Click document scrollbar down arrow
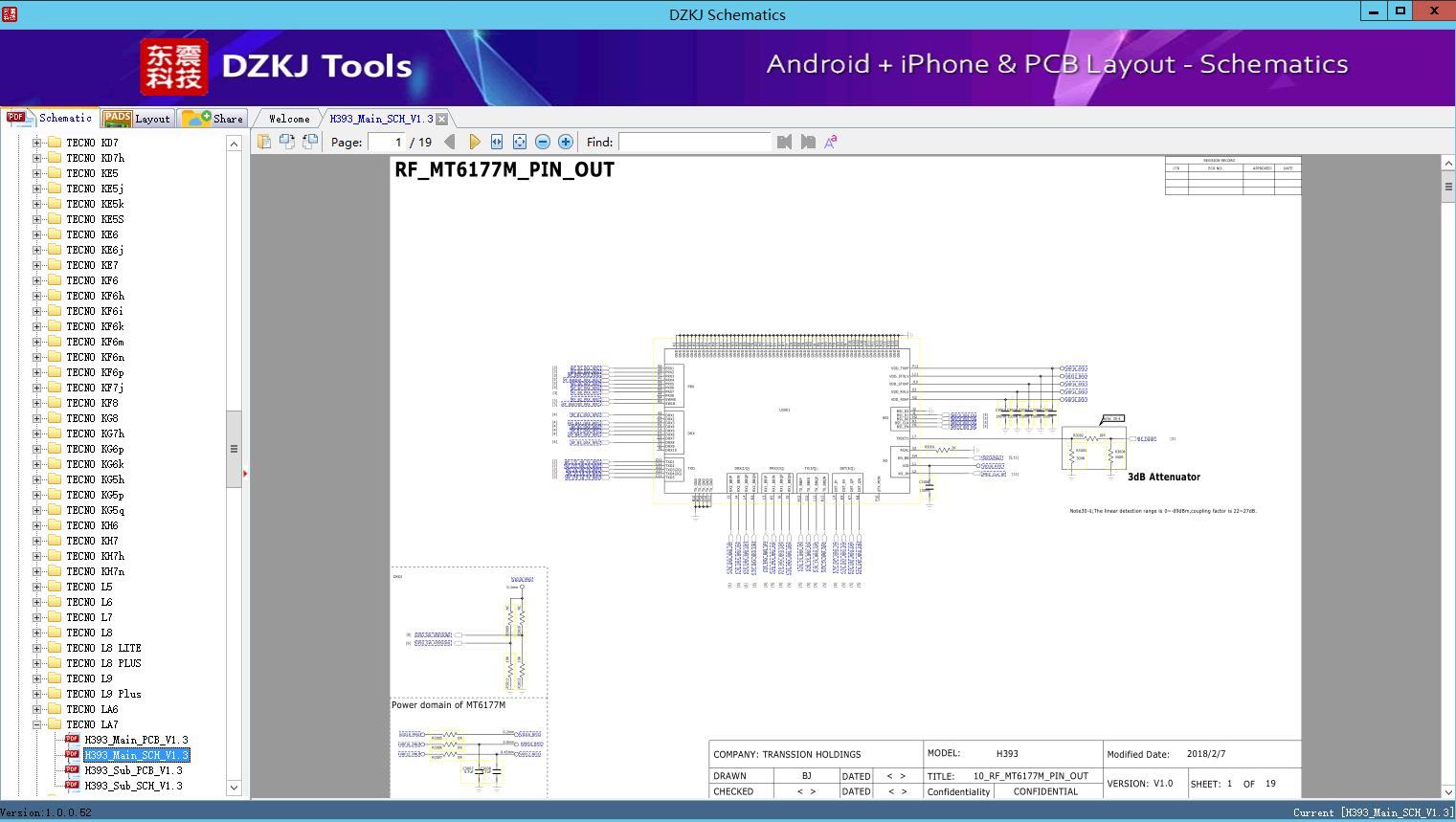The image size is (1456, 822). point(1448,792)
